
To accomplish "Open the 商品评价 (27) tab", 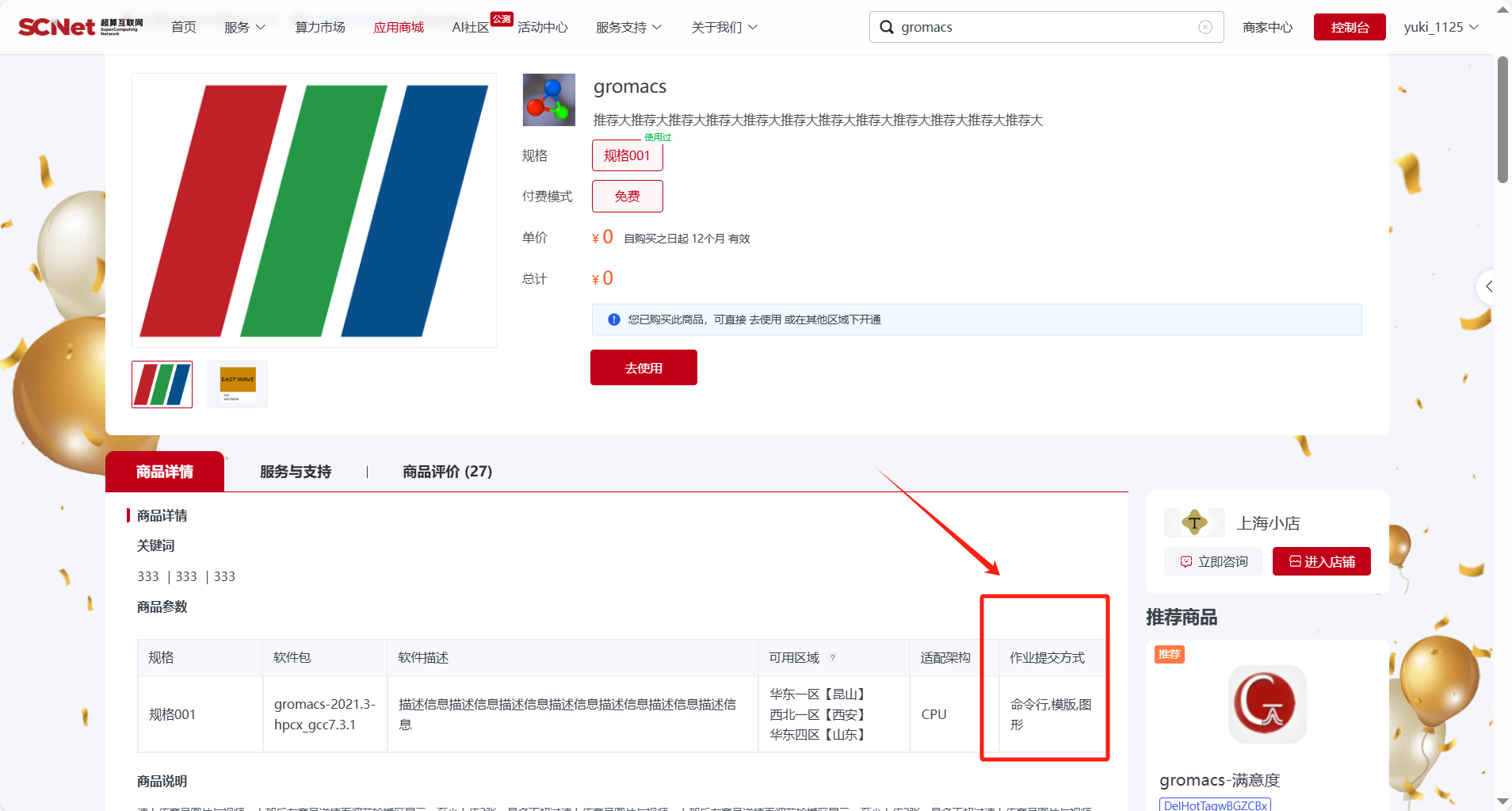I will pos(447,472).
